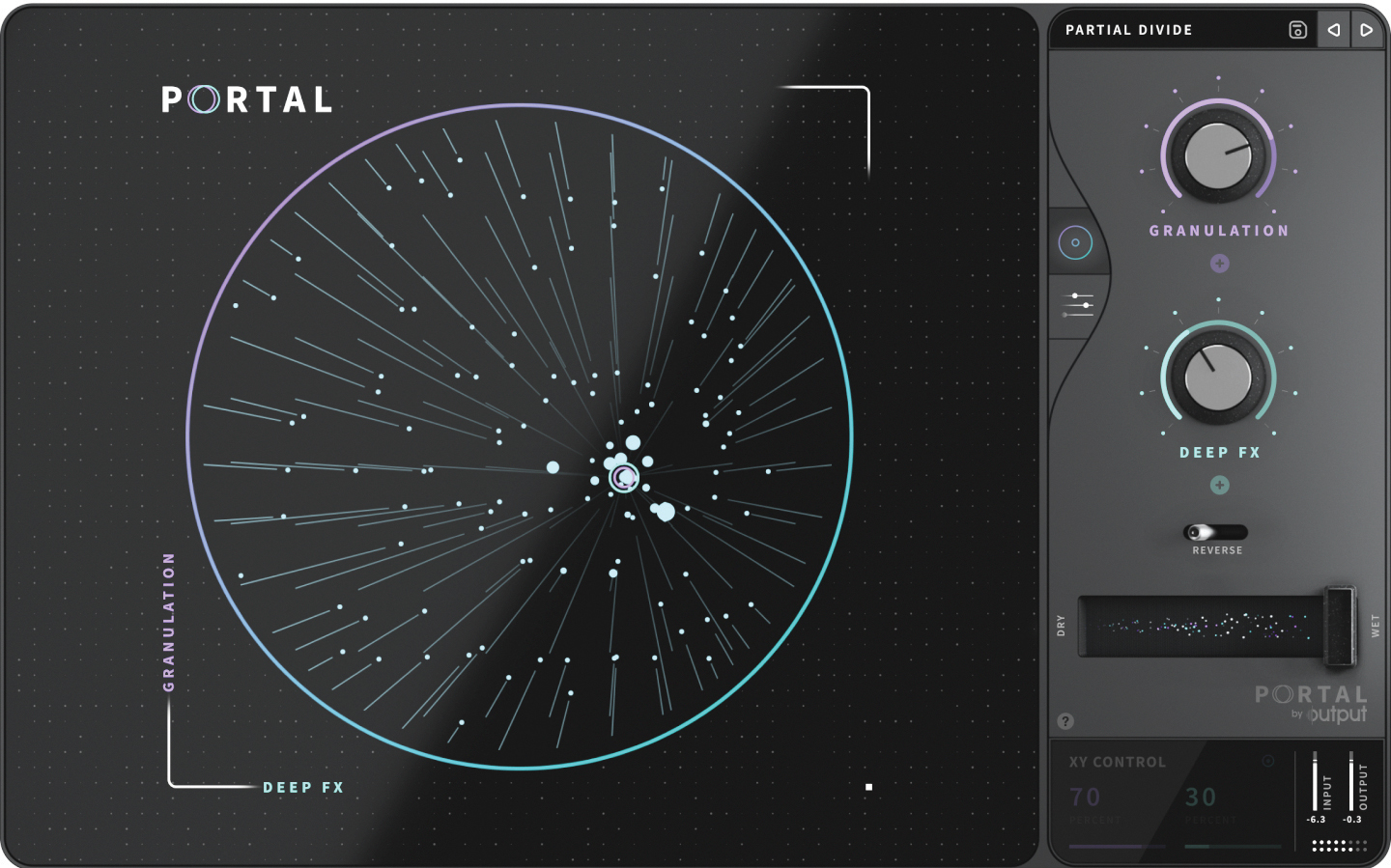This screenshot has width=1391, height=868.
Task: Open the advanced sliders panel tab
Action: coord(1075,306)
